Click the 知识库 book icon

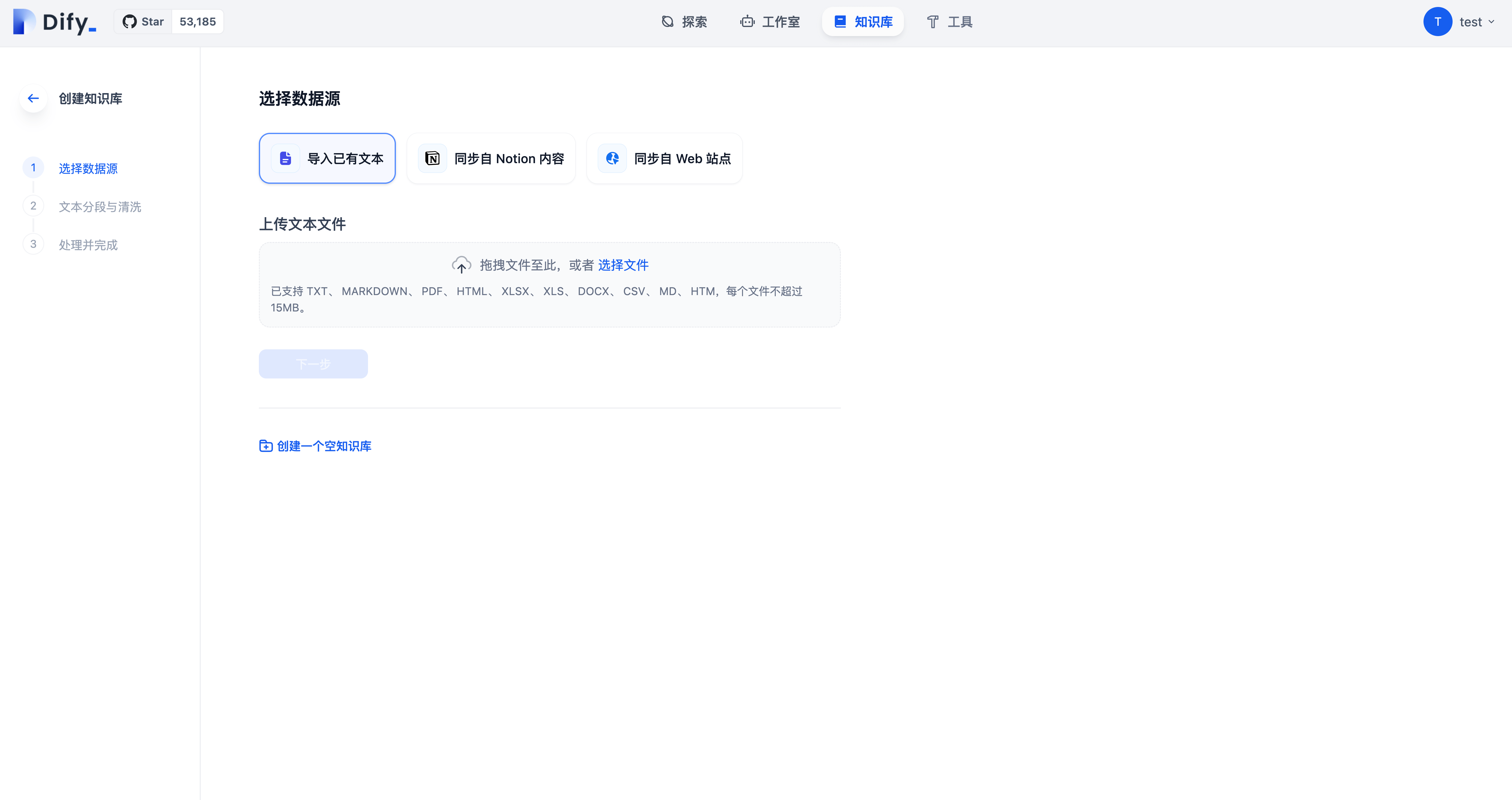(x=840, y=22)
